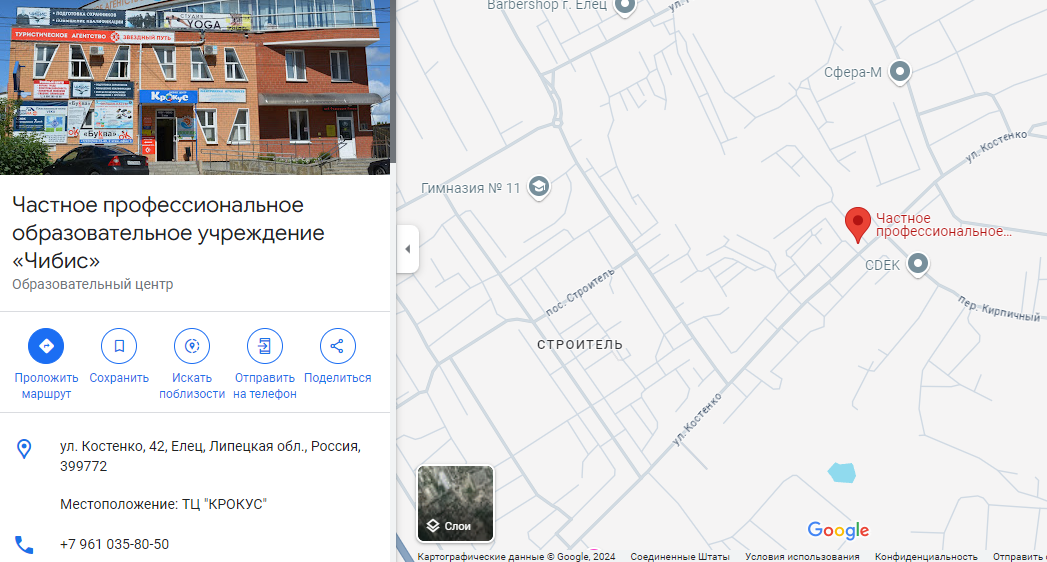1047x562 pixels.
Task: Click the red Частное профессиональное... map label
Action: point(944,225)
